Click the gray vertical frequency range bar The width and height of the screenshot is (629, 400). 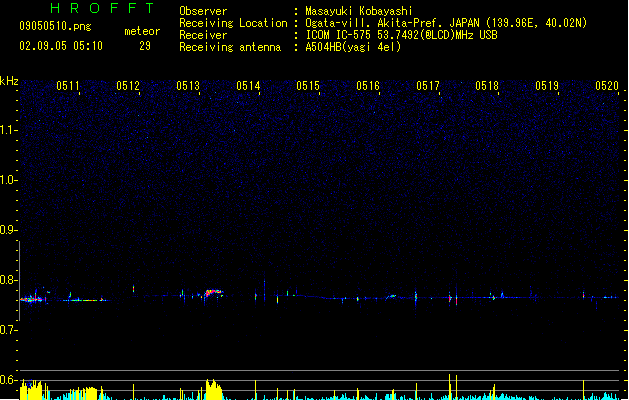pyautogui.click(x=19, y=281)
